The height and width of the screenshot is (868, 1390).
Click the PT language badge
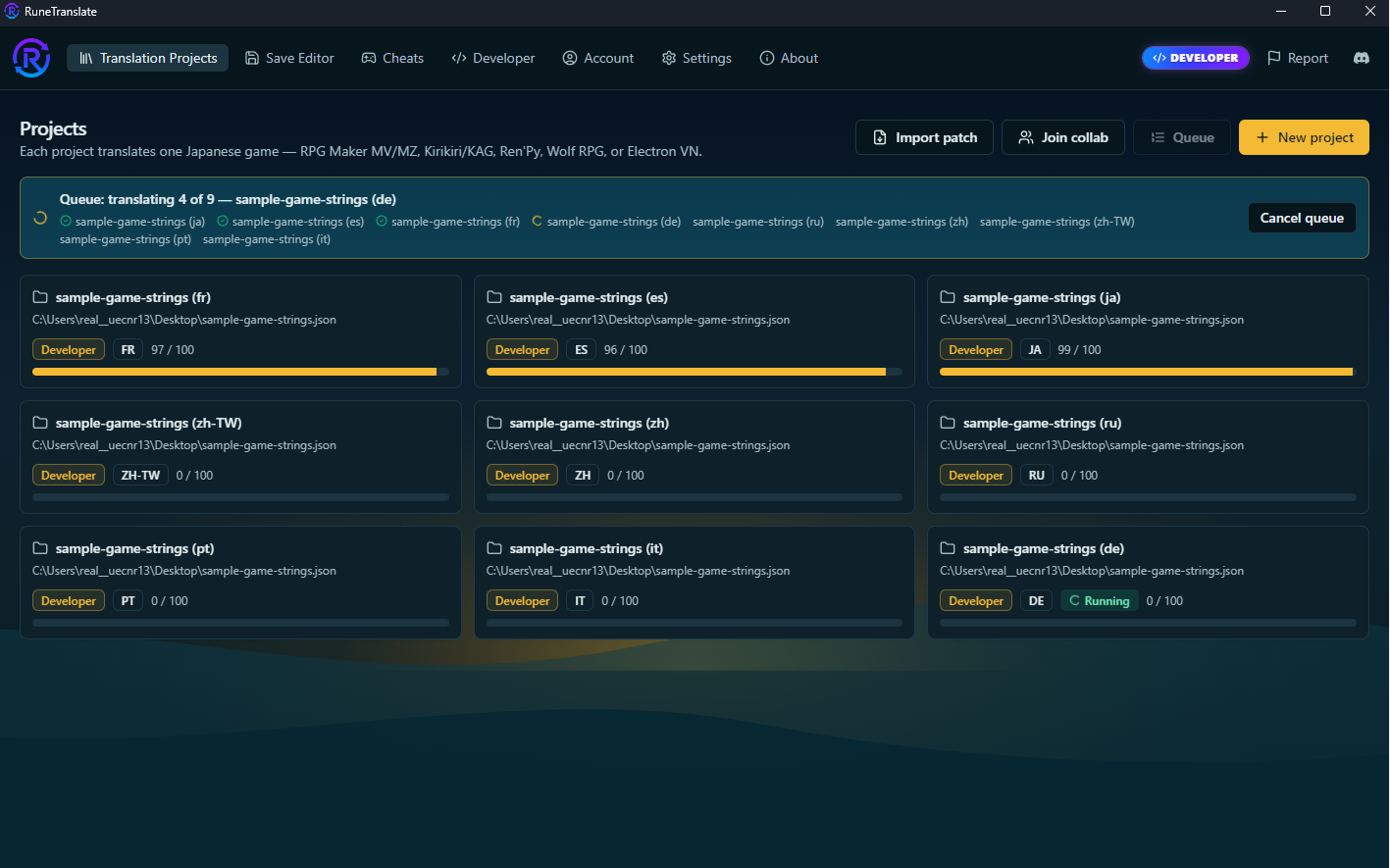coord(129,600)
